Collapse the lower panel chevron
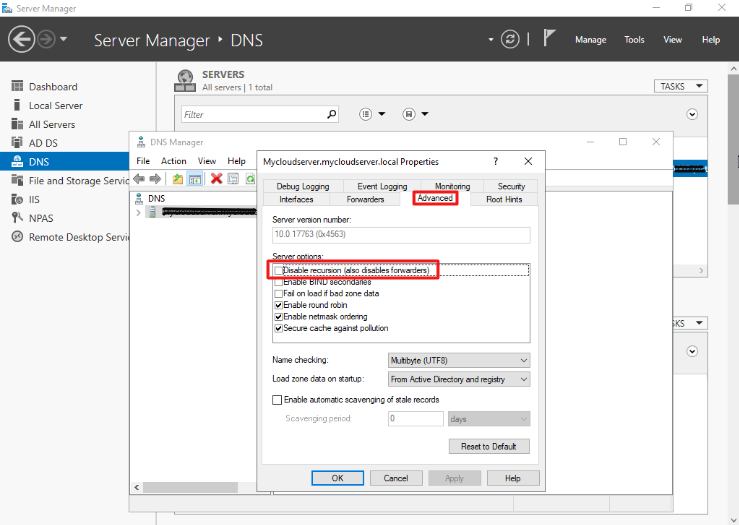 coord(692,351)
